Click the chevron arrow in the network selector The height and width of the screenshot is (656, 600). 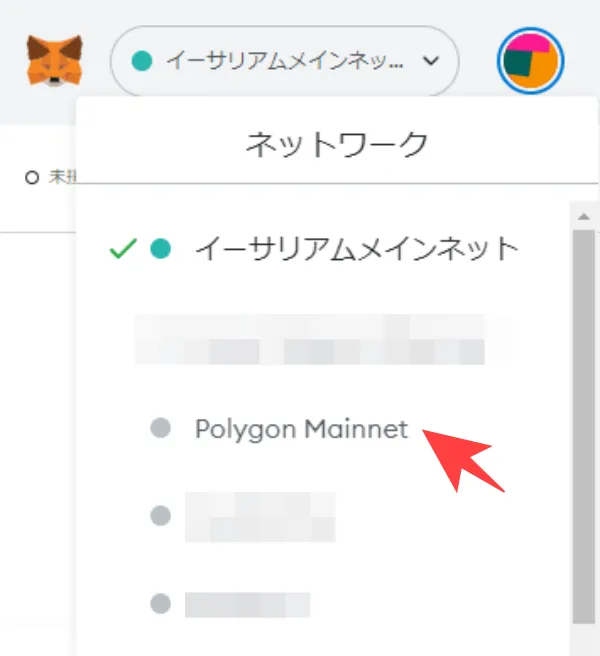point(431,61)
